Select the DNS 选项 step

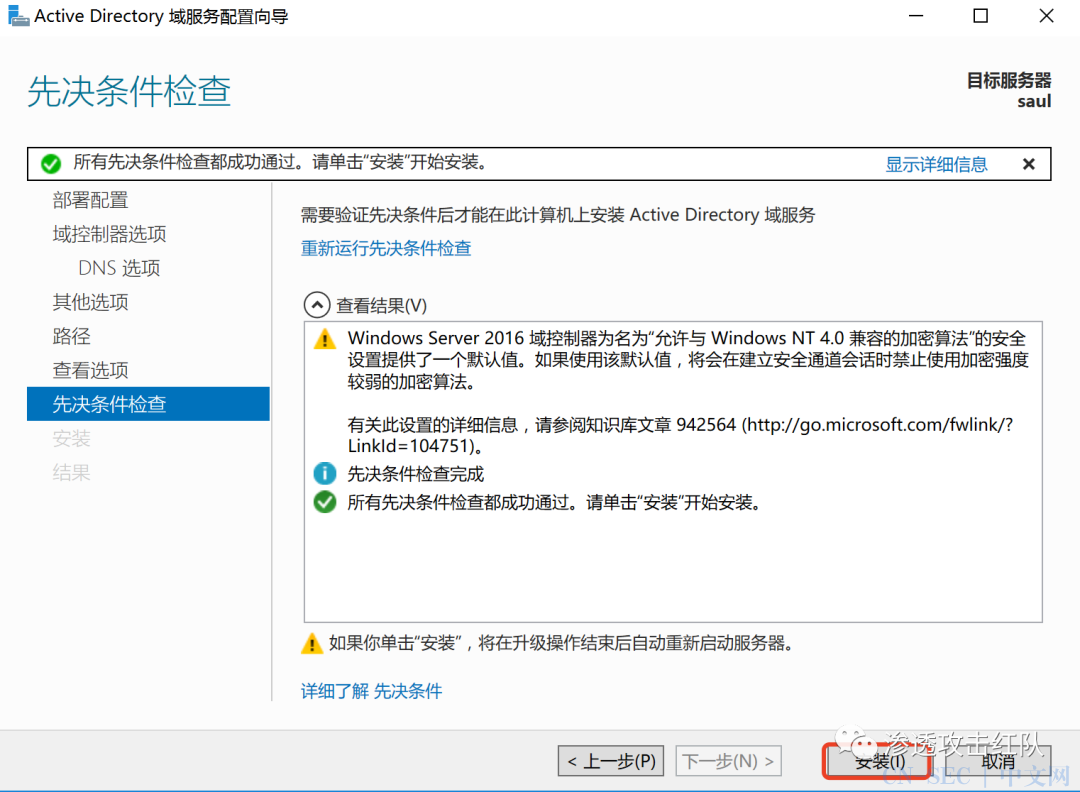119,267
